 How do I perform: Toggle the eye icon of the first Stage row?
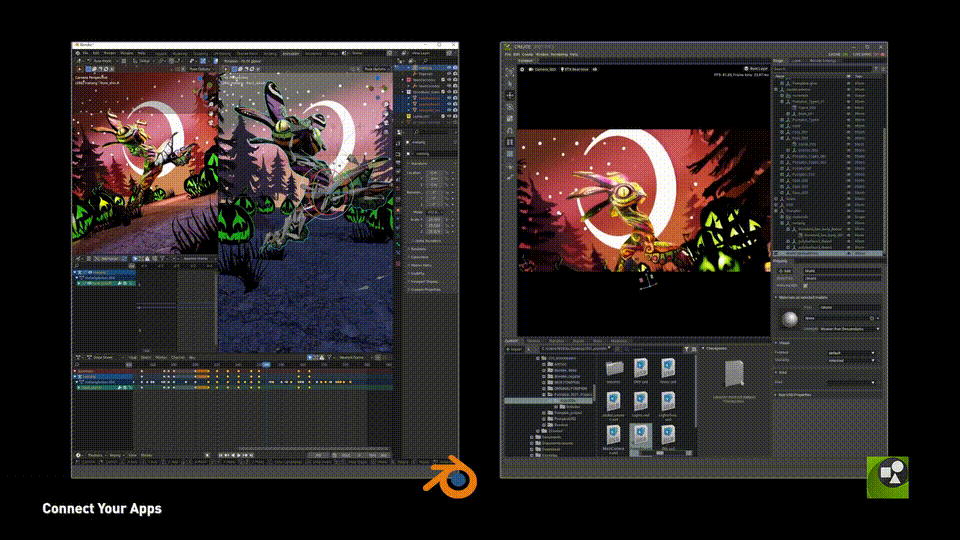click(x=849, y=83)
